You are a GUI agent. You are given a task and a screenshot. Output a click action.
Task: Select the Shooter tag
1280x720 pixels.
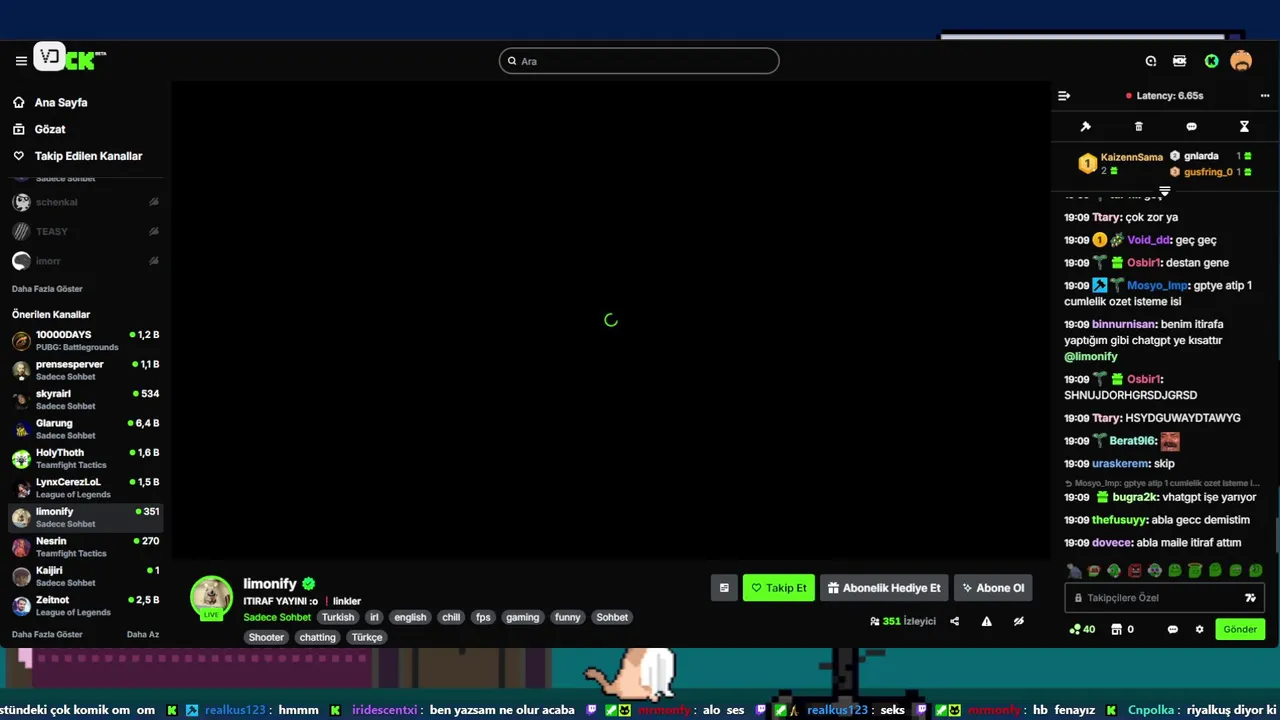tap(266, 637)
